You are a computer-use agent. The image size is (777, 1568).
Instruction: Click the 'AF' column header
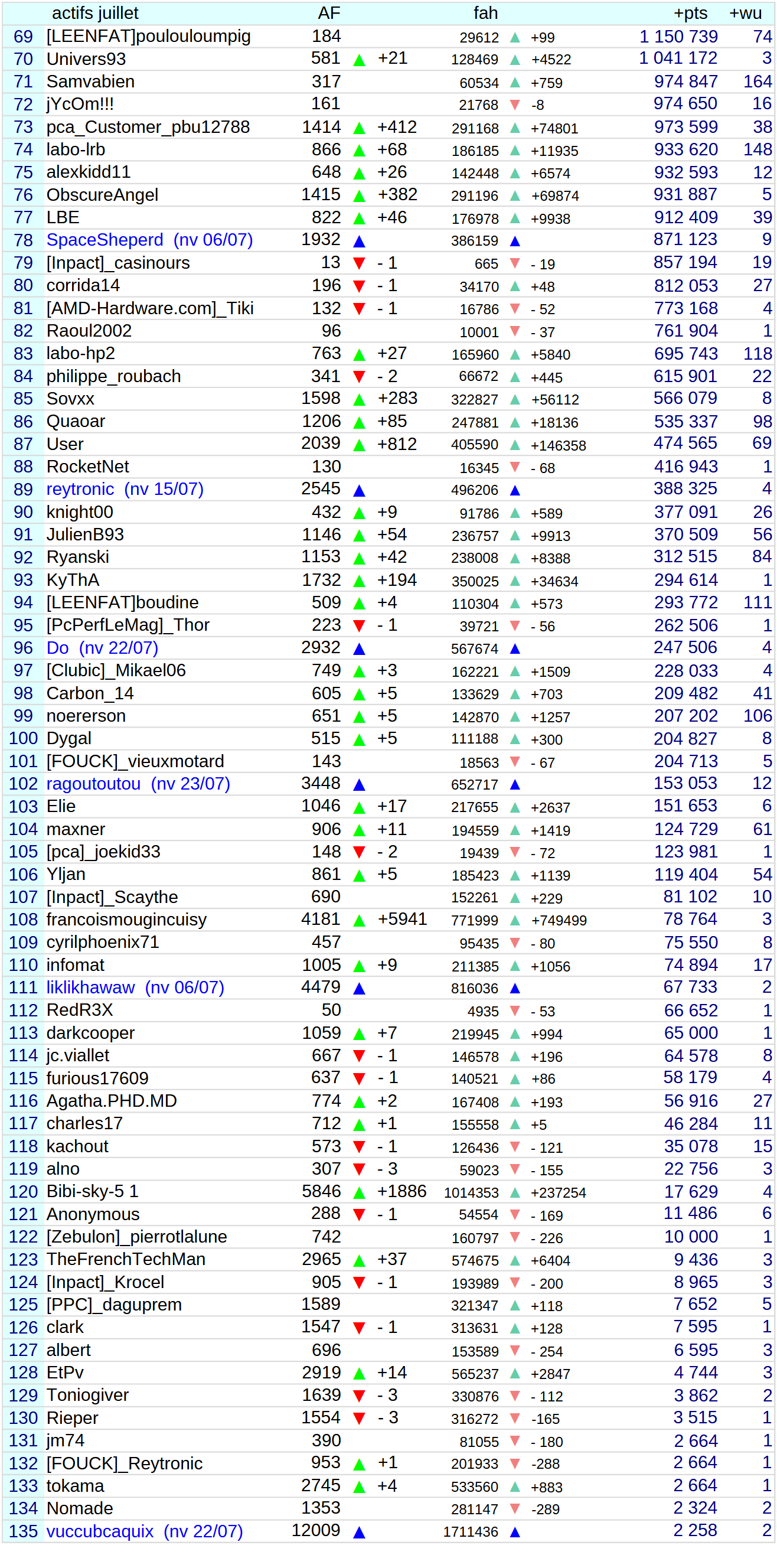click(329, 14)
